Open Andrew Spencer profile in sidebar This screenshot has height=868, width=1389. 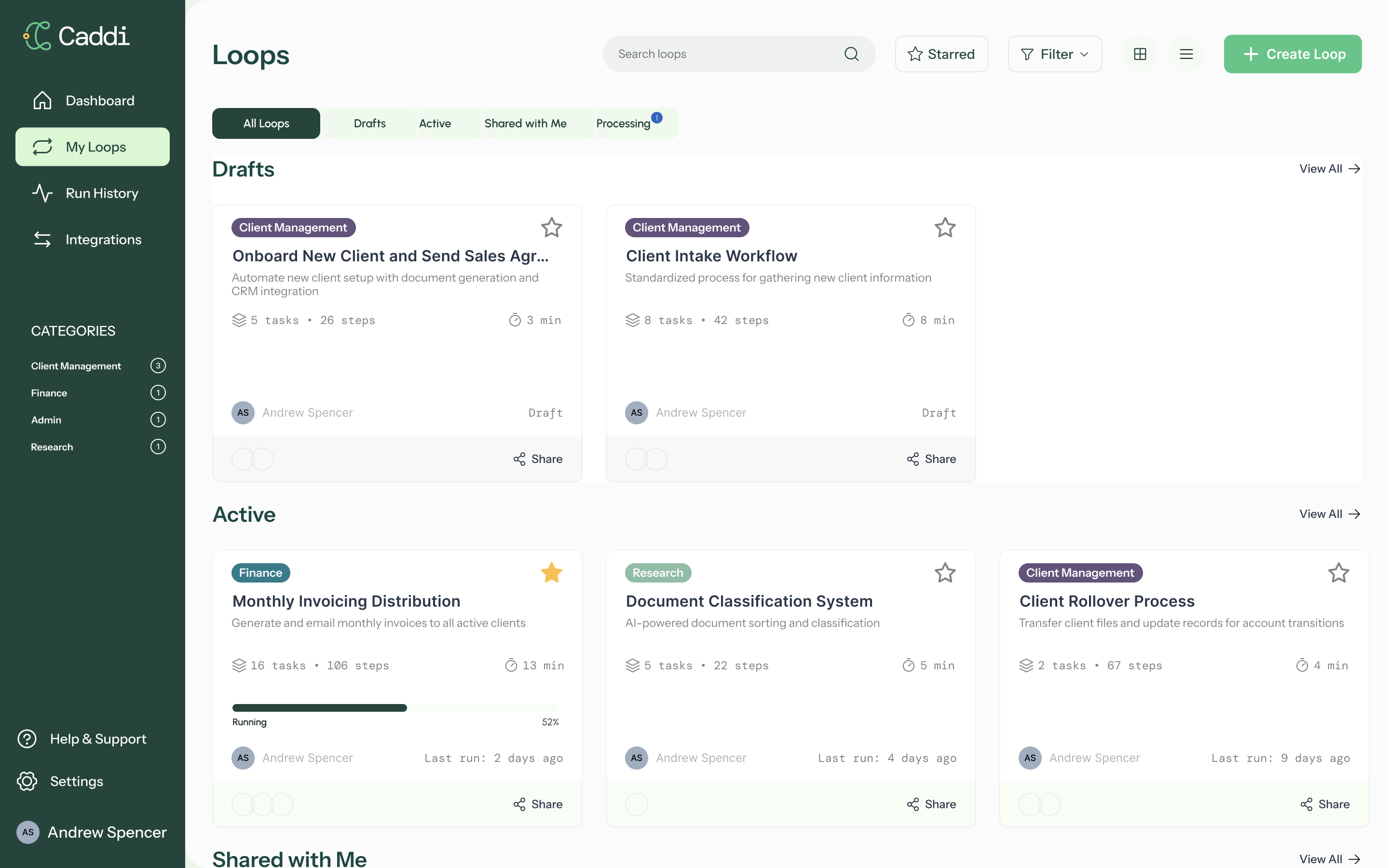click(91, 832)
